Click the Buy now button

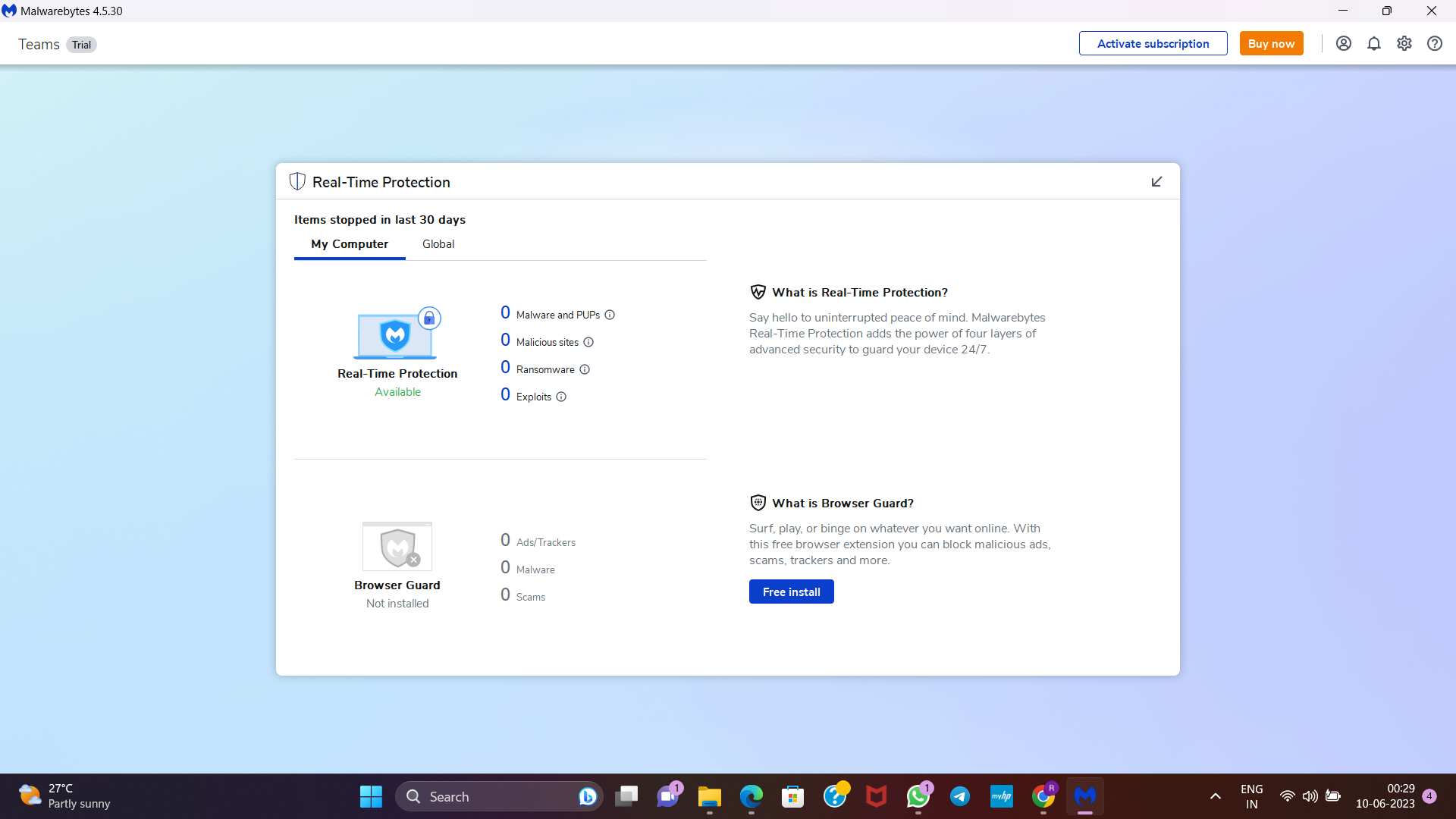pyautogui.click(x=1272, y=44)
